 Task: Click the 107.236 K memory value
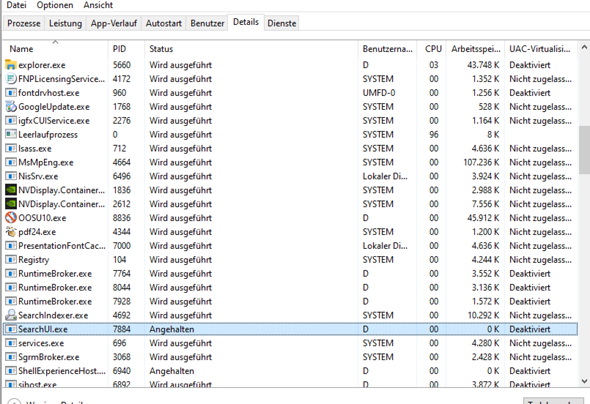[x=481, y=162]
